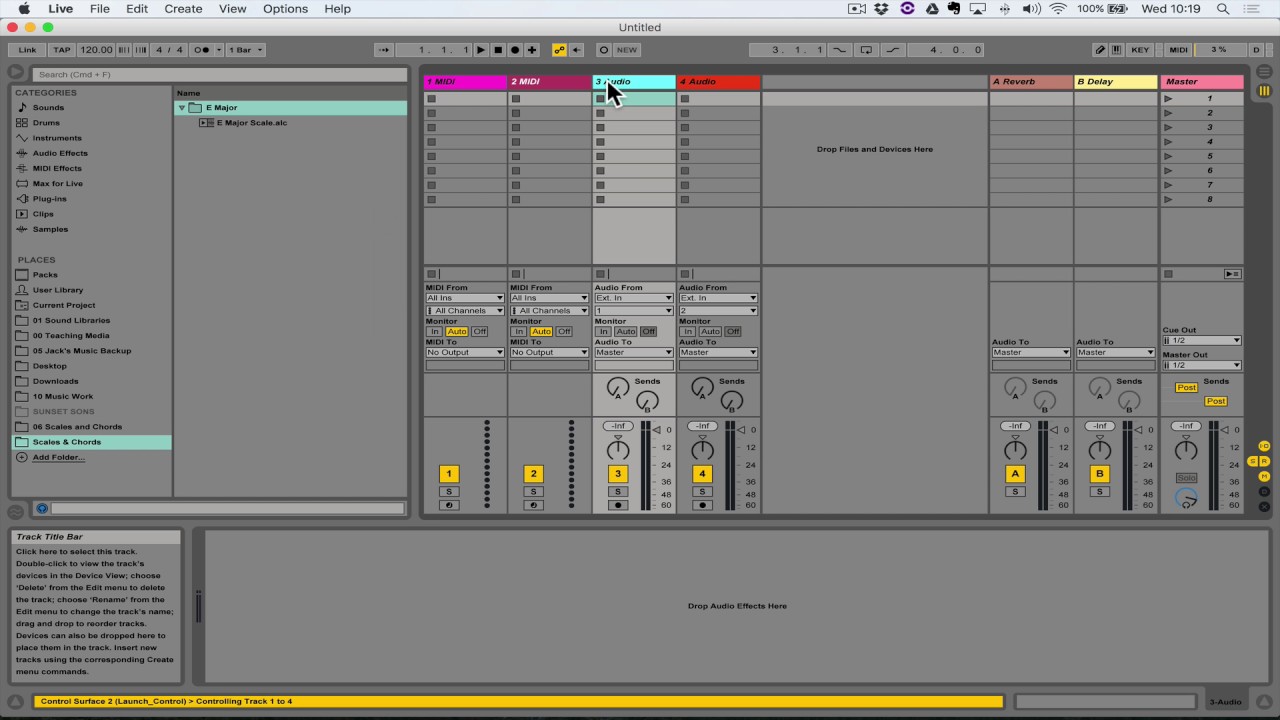1280x720 pixels.
Task: Click the TAP tempo button
Action: (x=62, y=50)
